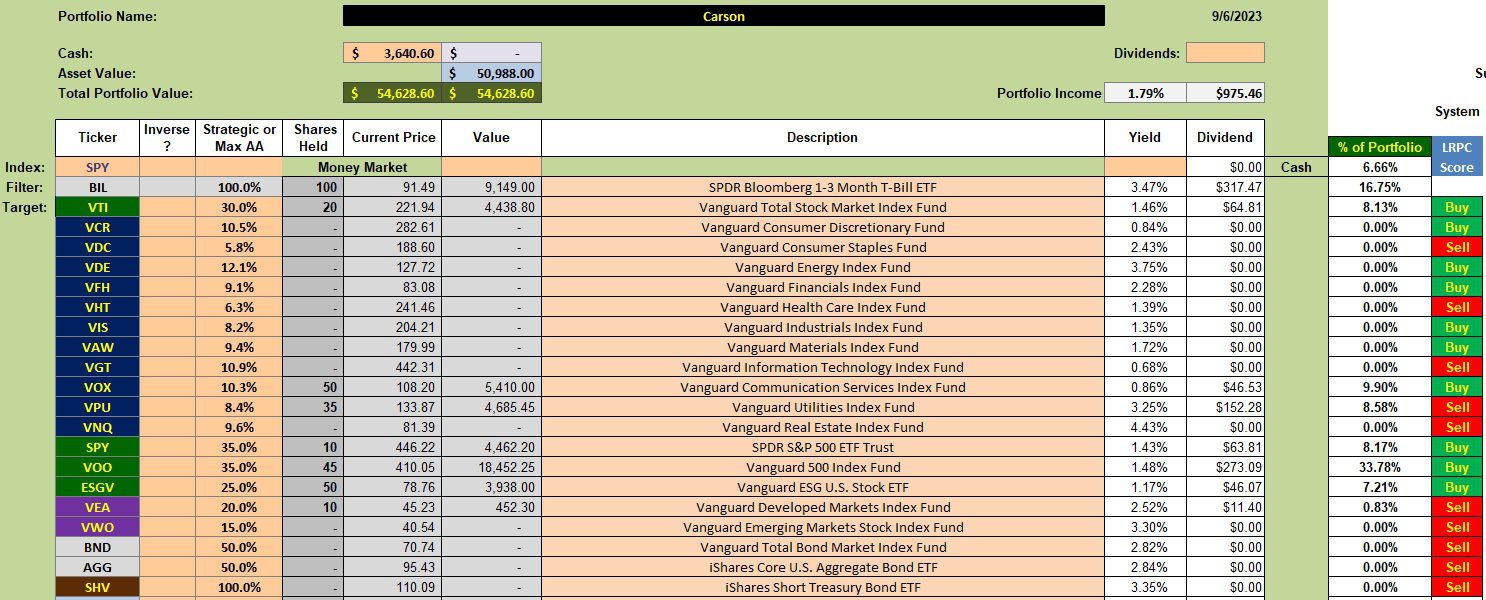Select VOO portfolio percentage 33.78%

point(1379,467)
